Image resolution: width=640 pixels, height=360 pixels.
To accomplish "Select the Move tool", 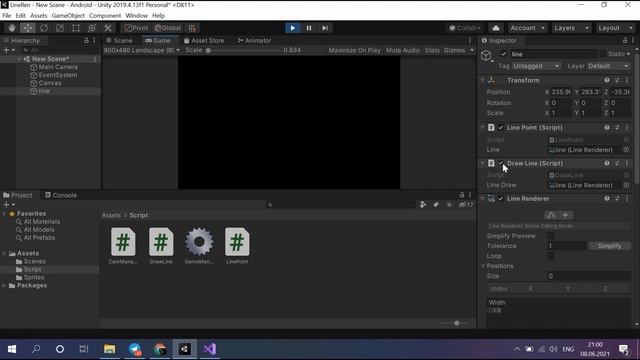I will [x=28, y=28].
